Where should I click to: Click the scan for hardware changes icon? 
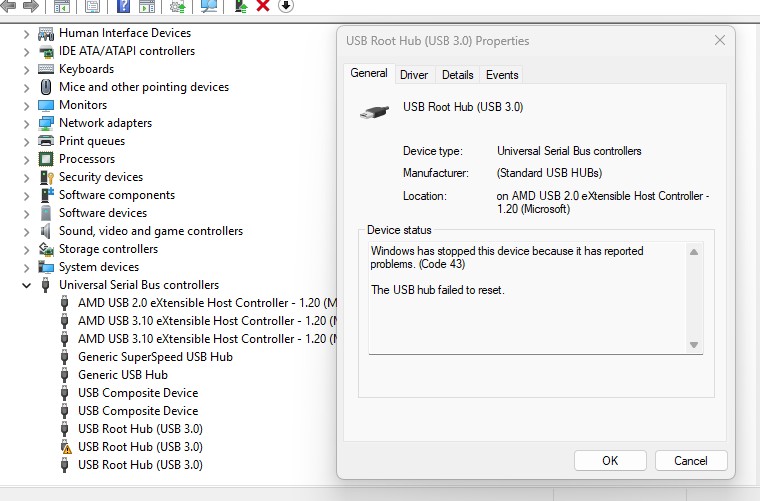pyautogui.click(x=209, y=6)
